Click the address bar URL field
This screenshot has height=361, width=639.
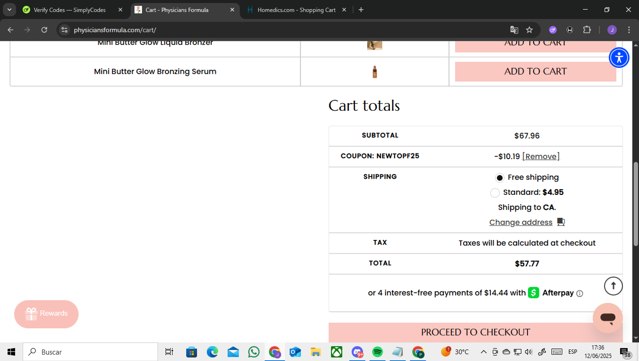click(x=285, y=30)
